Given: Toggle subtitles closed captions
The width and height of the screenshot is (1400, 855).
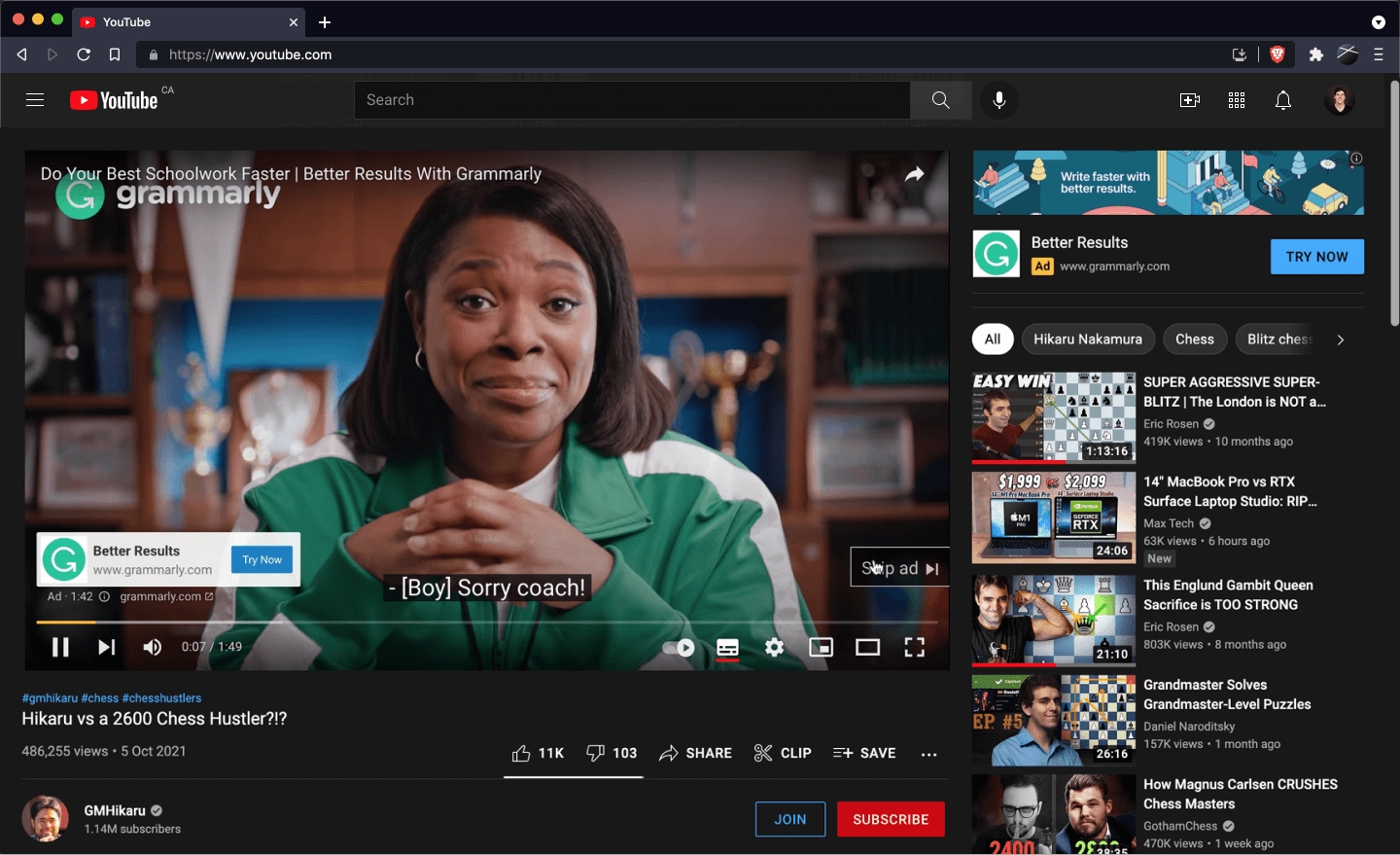Looking at the screenshot, I should (727, 647).
